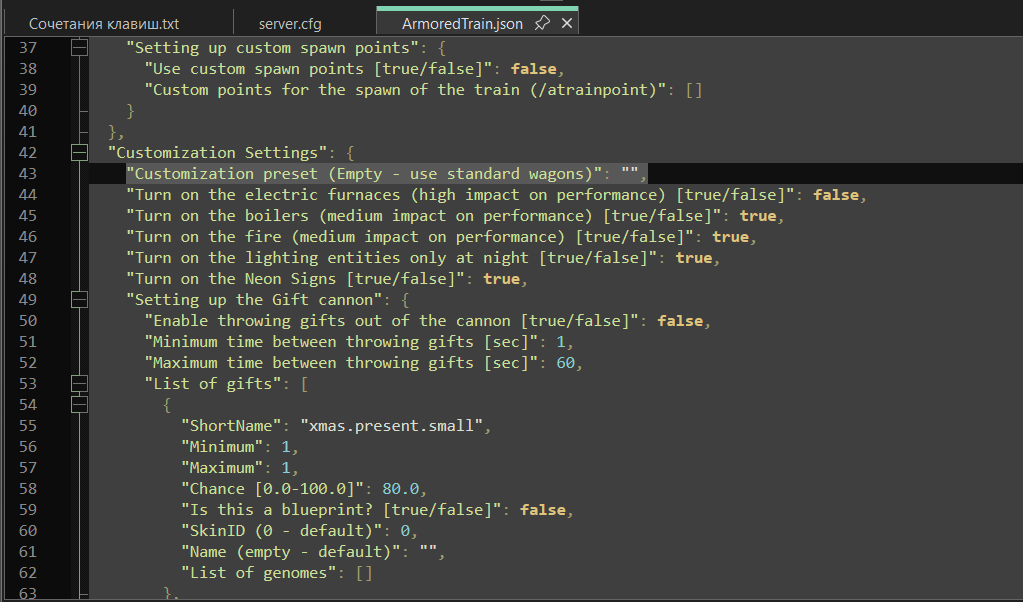Collapse the Customization Settings section
The height and width of the screenshot is (602, 1023).
(x=79, y=153)
